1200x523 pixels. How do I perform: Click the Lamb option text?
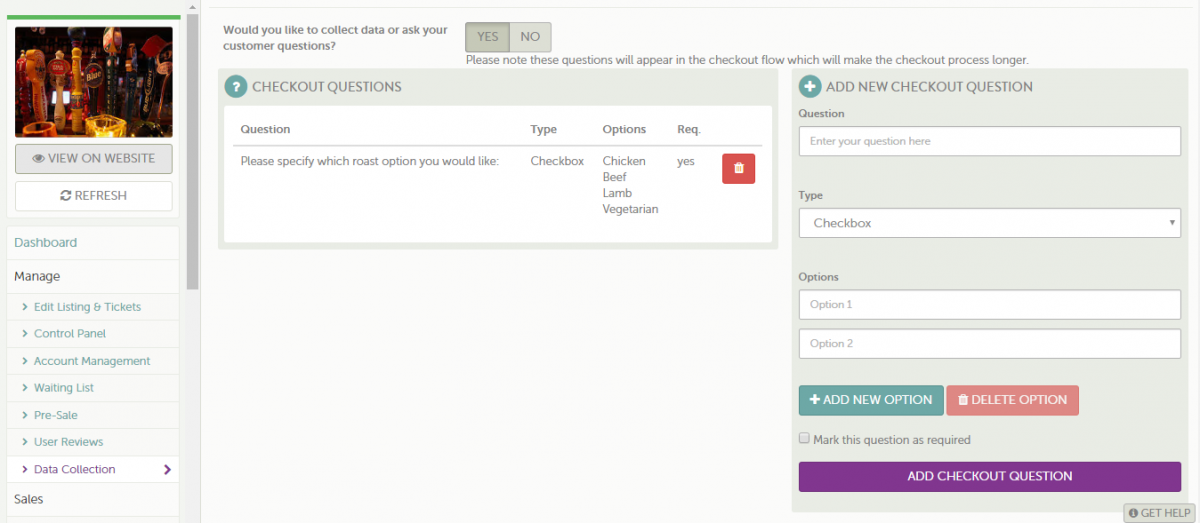point(617,193)
